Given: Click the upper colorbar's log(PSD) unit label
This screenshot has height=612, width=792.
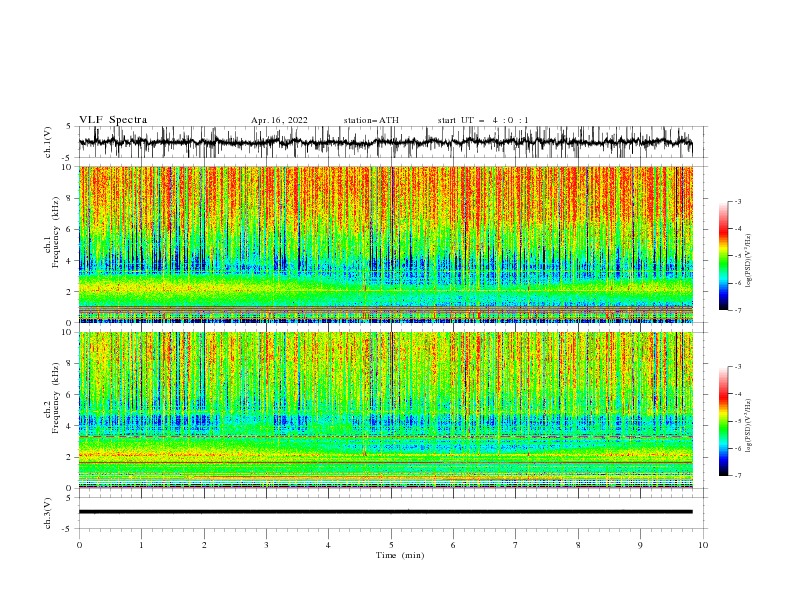Looking at the screenshot, I should click(x=749, y=261).
